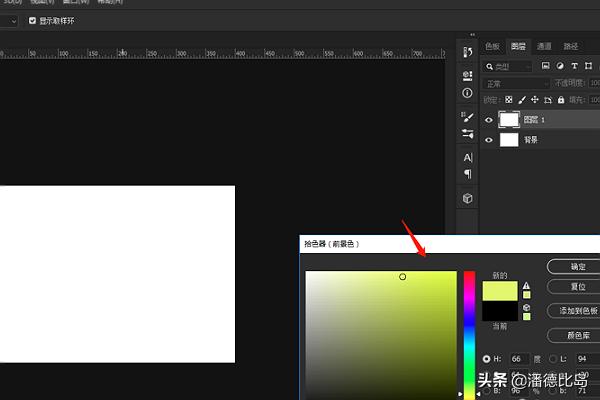The height and width of the screenshot is (400, 600).
Task: Open the 3D panel cube icon
Action: click(x=467, y=199)
